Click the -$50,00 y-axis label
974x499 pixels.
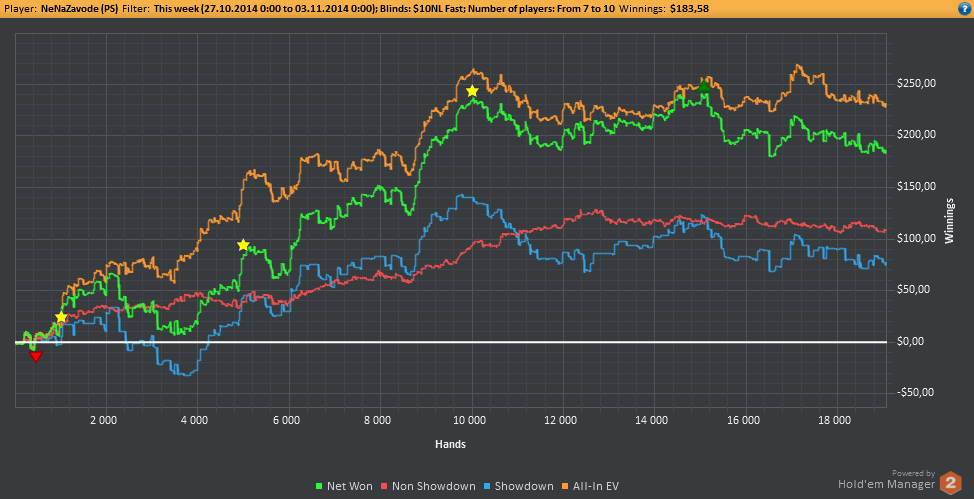(916, 393)
